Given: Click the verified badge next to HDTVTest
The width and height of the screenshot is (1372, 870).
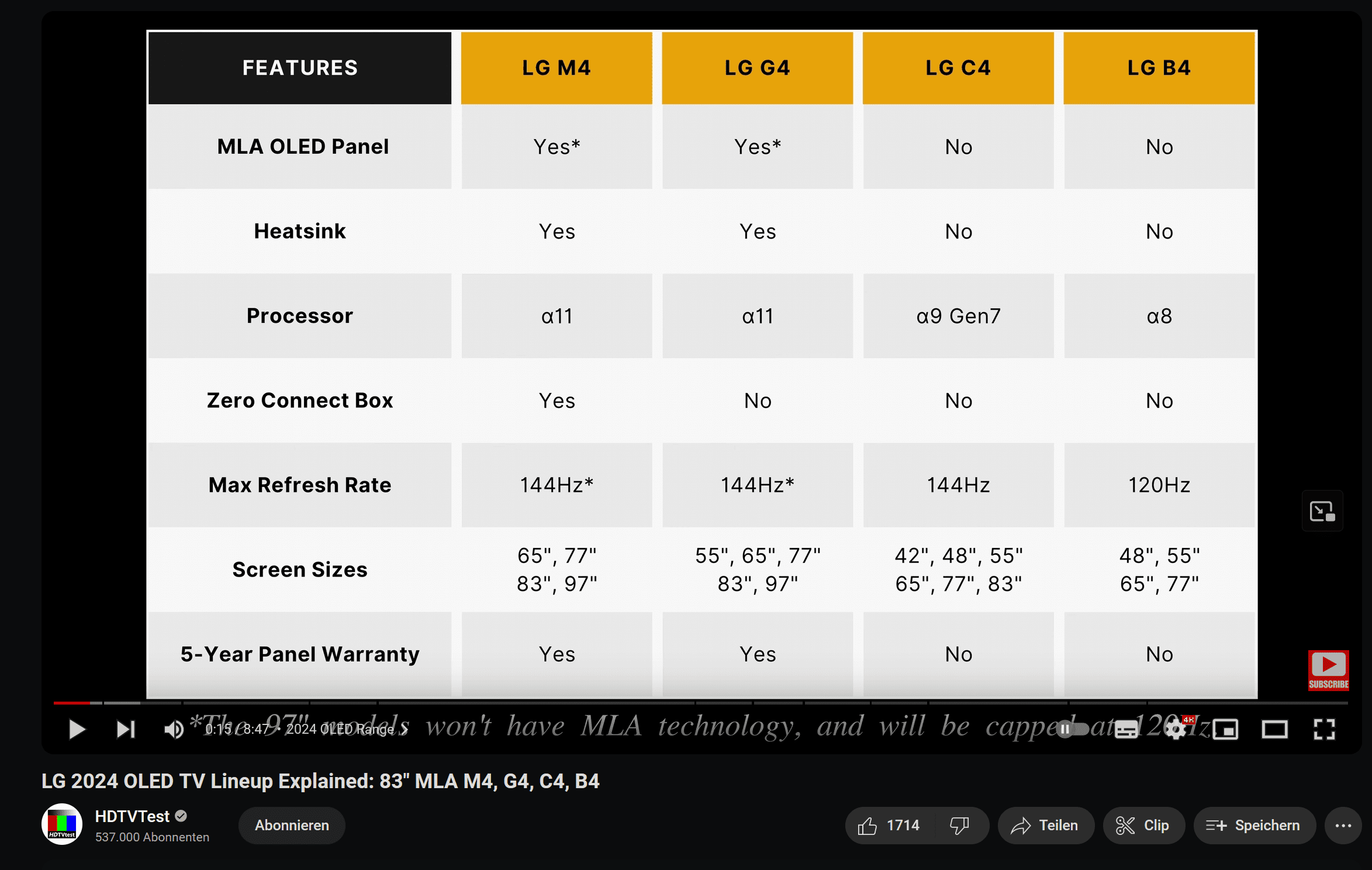Looking at the screenshot, I should [x=181, y=816].
